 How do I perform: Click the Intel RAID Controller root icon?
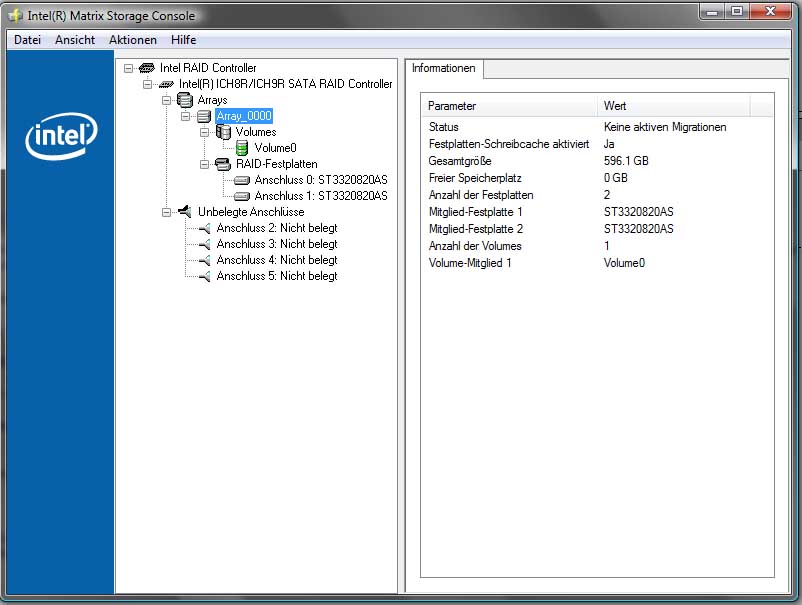coord(147,68)
